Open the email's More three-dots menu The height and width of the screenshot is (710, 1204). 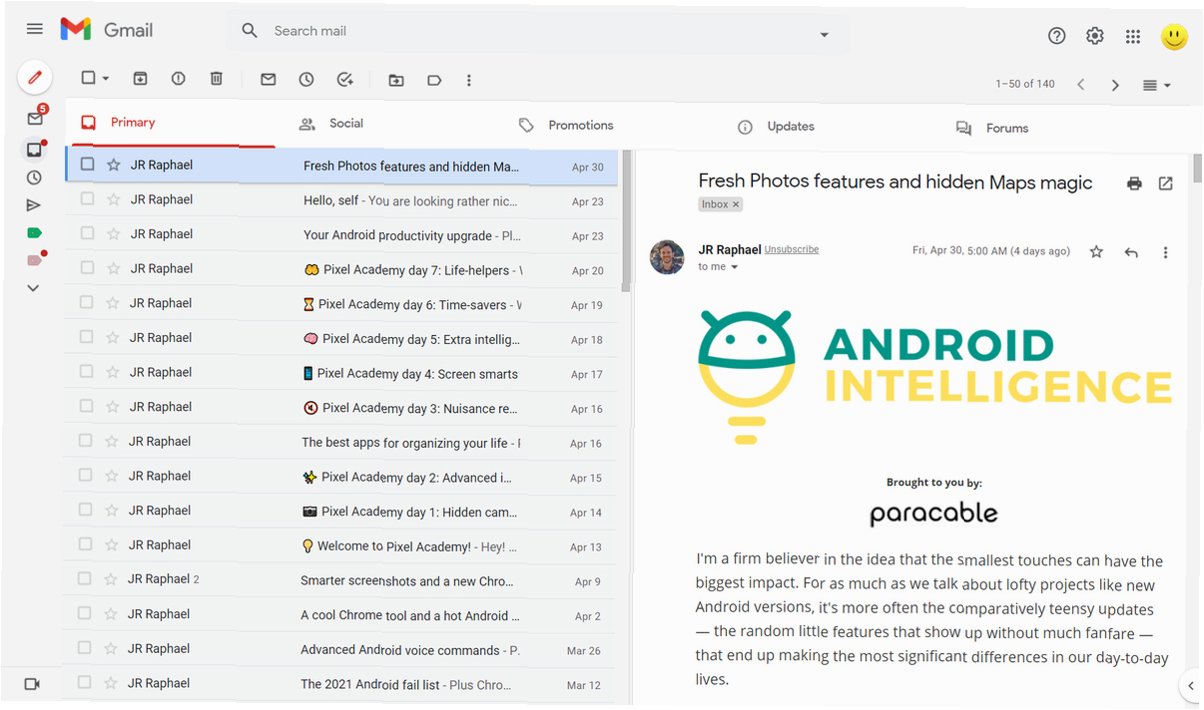click(x=1165, y=253)
